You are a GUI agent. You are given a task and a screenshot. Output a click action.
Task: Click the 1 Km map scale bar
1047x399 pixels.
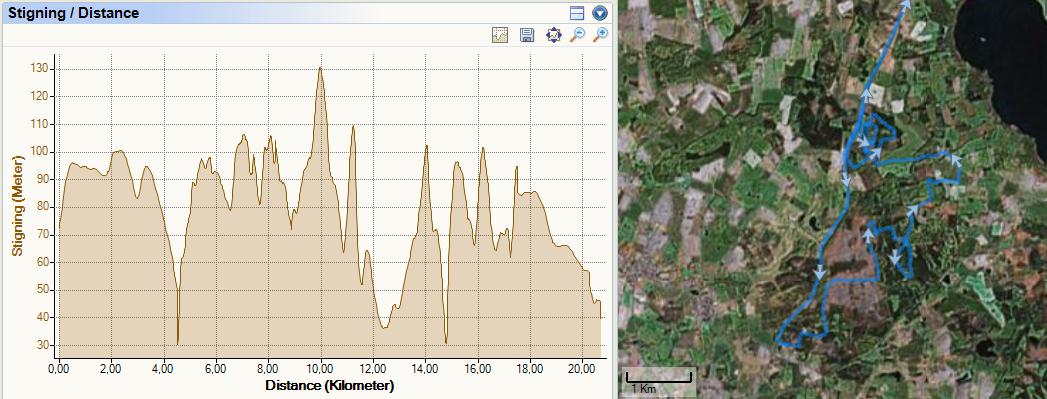coord(658,382)
